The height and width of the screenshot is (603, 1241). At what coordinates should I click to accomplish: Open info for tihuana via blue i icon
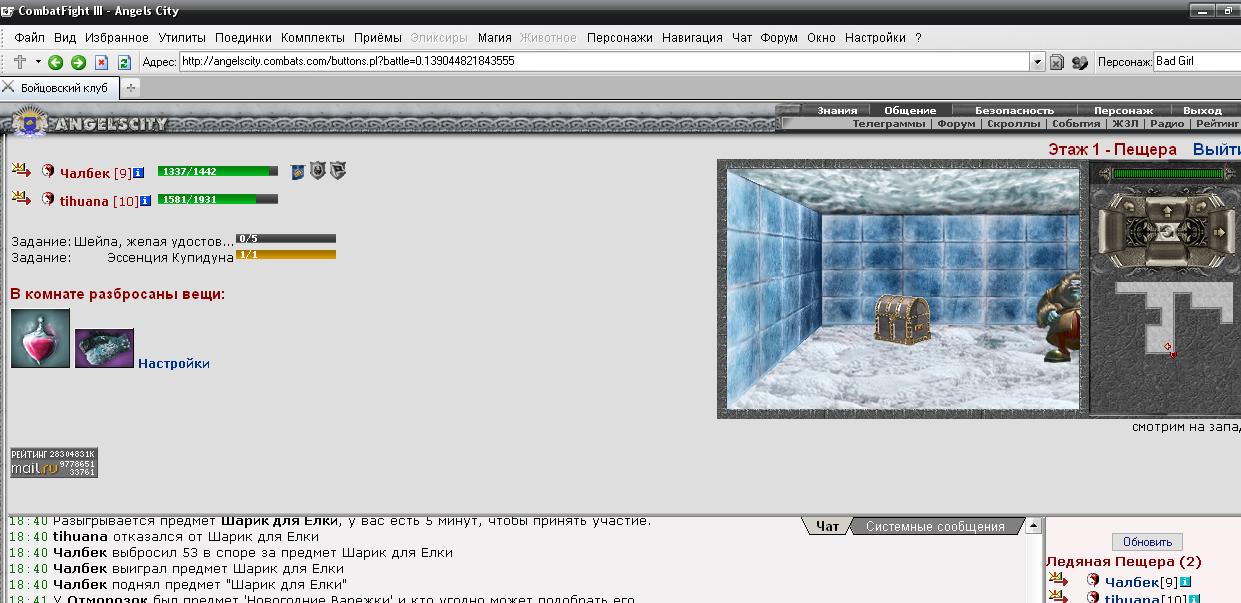point(145,201)
